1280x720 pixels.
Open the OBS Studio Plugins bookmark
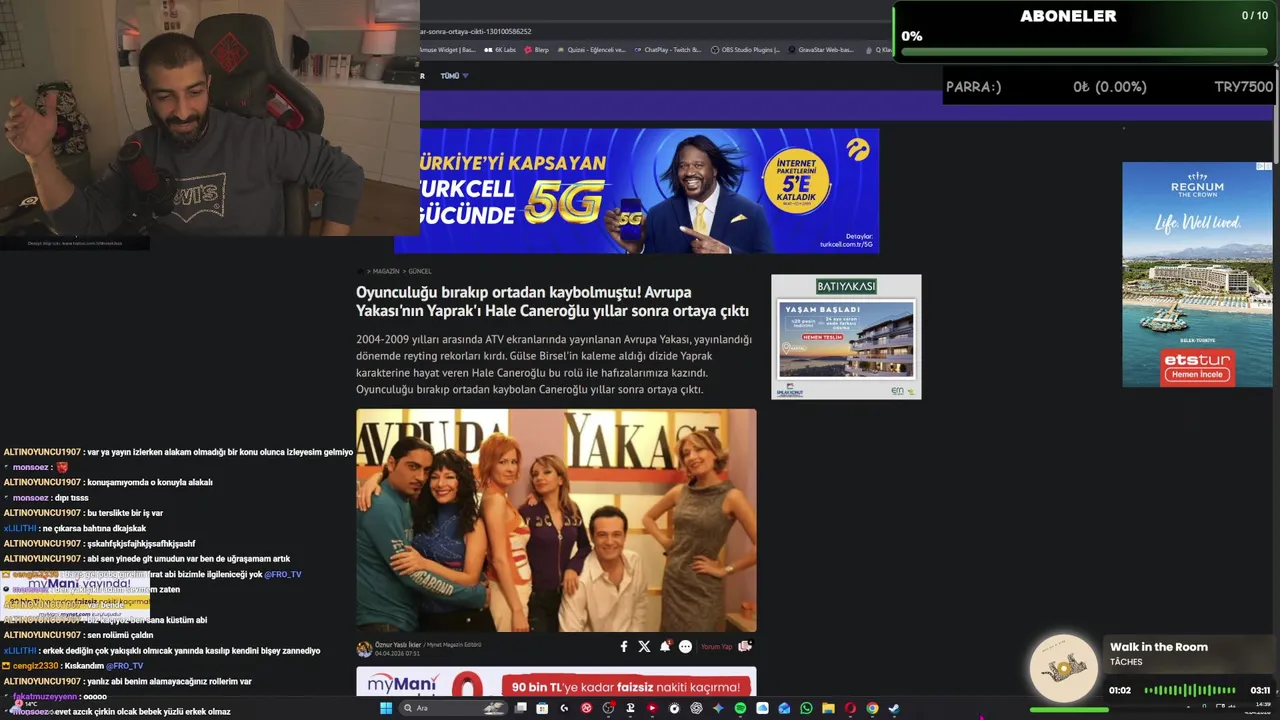pos(745,49)
